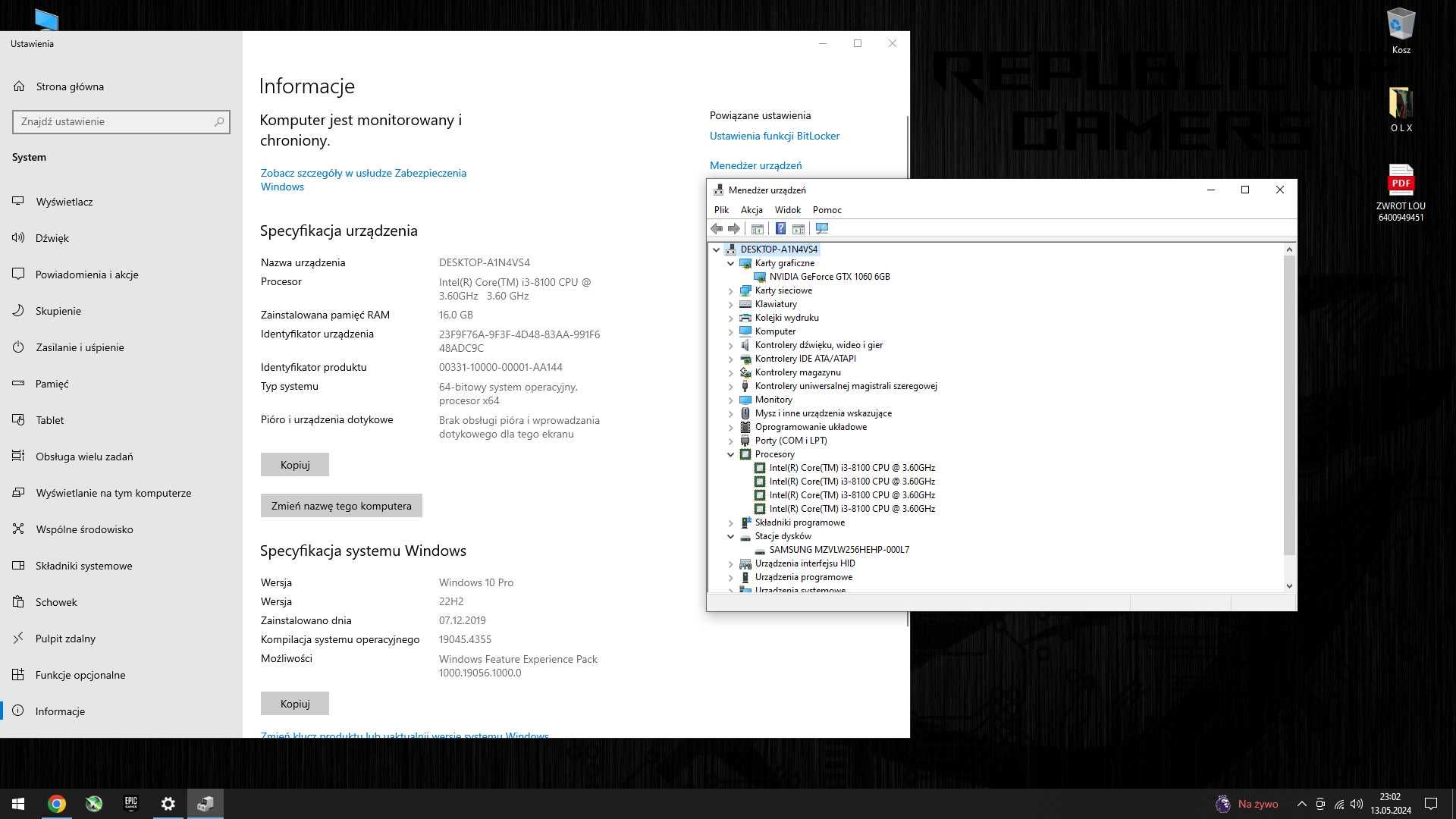Select the NVIDIA GeForce GTX 1060 6GB device
Viewport: 1456px width, 819px height.
point(830,277)
